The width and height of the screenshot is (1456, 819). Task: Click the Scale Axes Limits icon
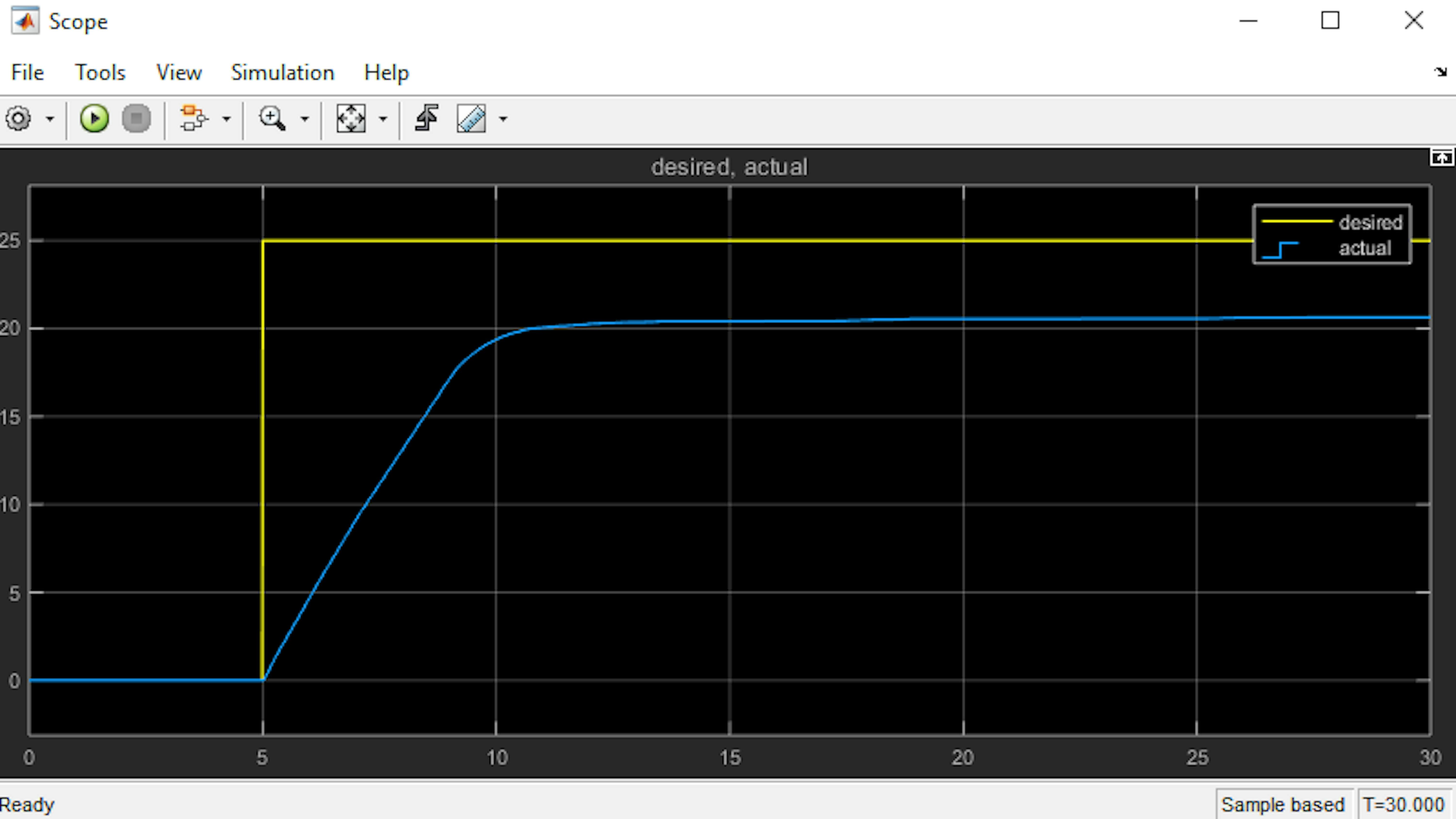[351, 119]
